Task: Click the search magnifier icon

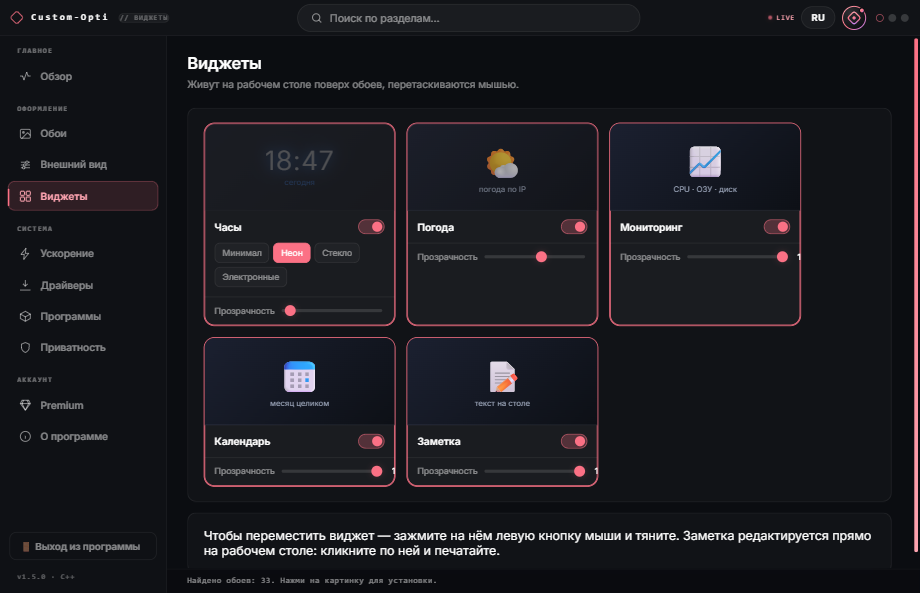Action: [316, 18]
